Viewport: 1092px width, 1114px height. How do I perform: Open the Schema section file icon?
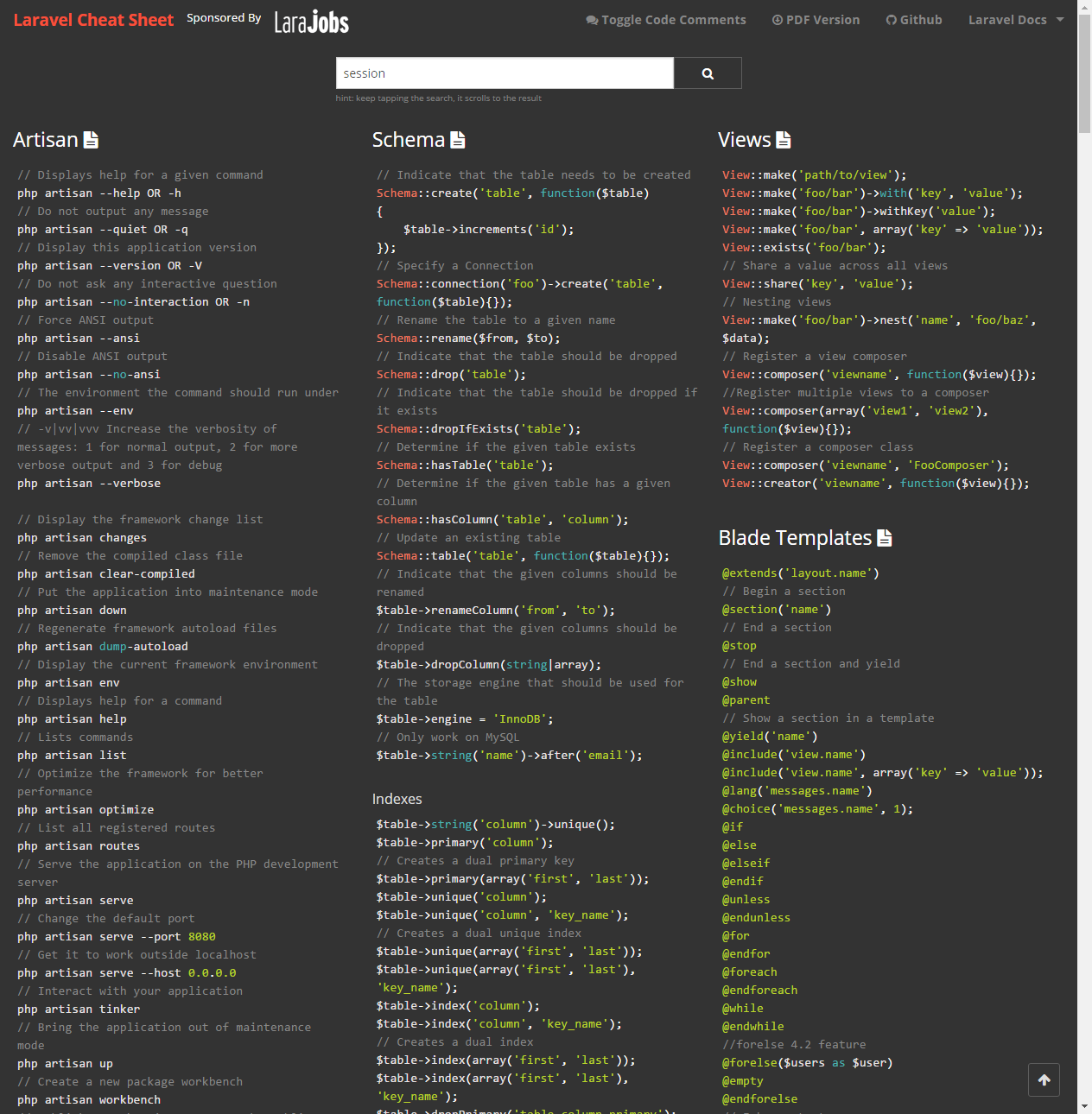458,140
